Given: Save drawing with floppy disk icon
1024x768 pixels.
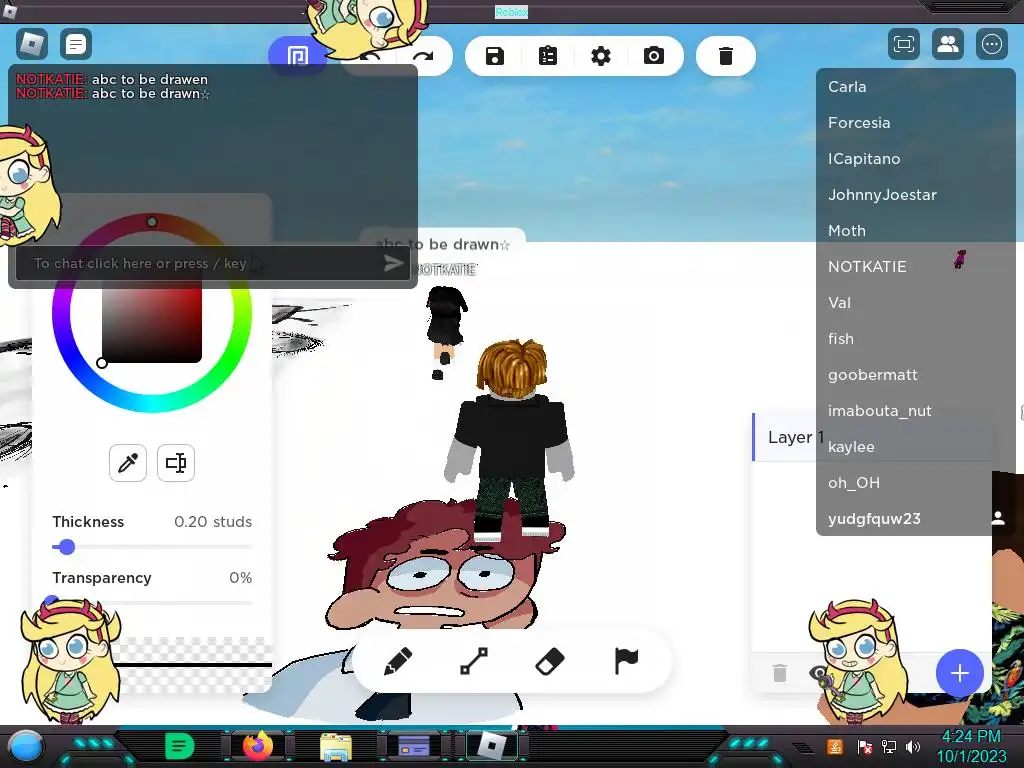Looking at the screenshot, I should (495, 56).
